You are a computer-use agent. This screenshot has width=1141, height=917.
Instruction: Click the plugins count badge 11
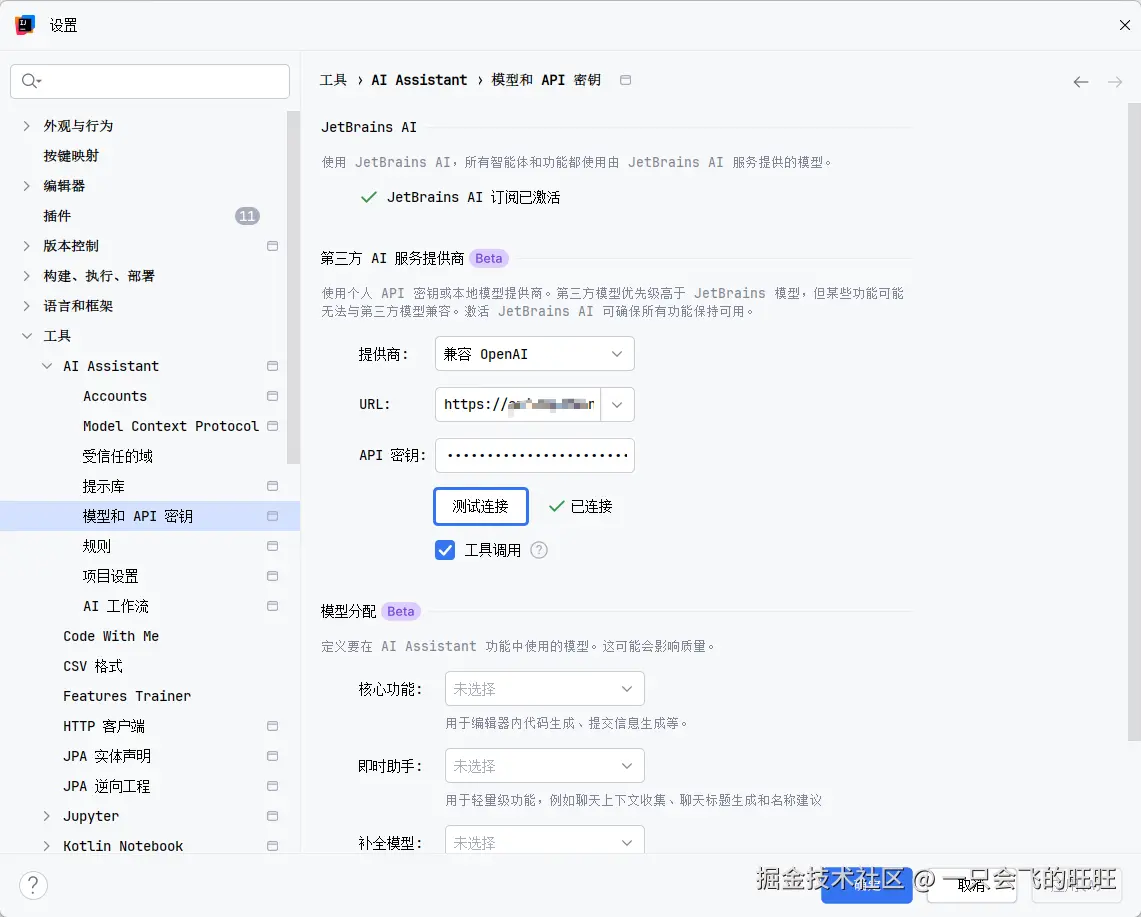[247, 216]
